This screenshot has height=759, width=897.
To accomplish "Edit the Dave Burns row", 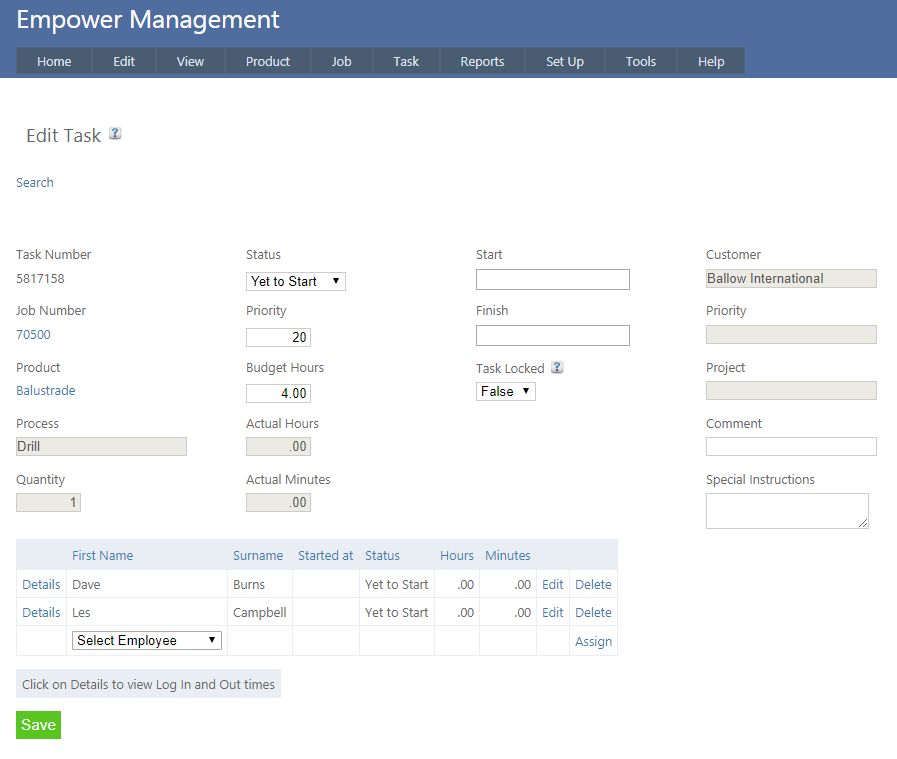I will click(x=552, y=585).
